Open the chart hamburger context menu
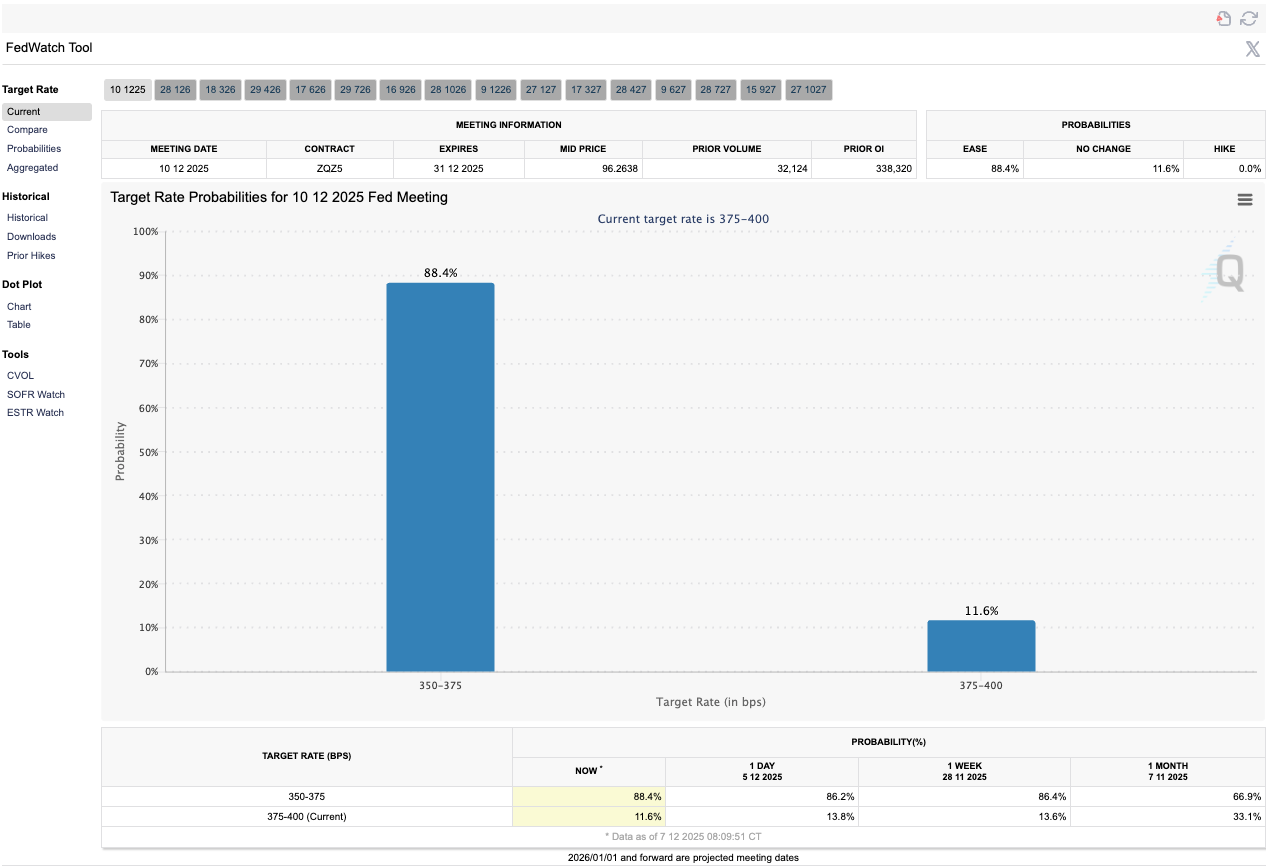This screenshot has width=1266, height=867. [1245, 199]
